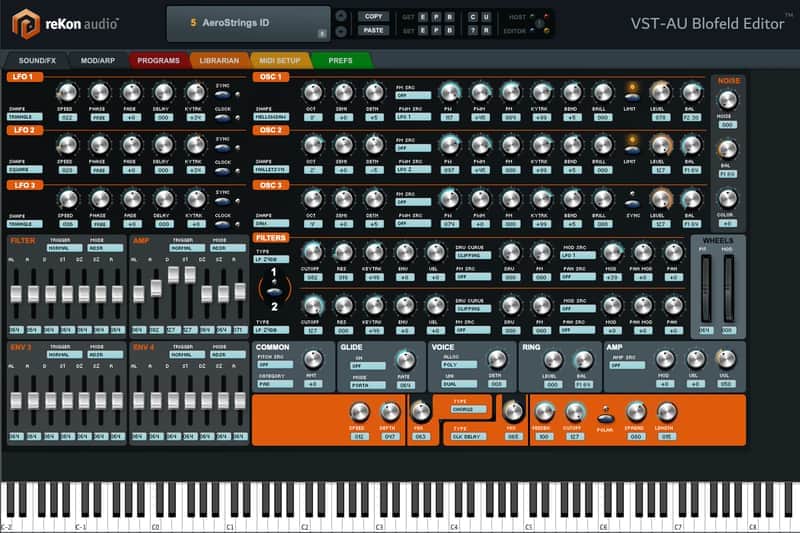The height and width of the screenshot is (533, 800).
Task: Click the AMP envelope TRIGGER field
Action: [187, 248]
